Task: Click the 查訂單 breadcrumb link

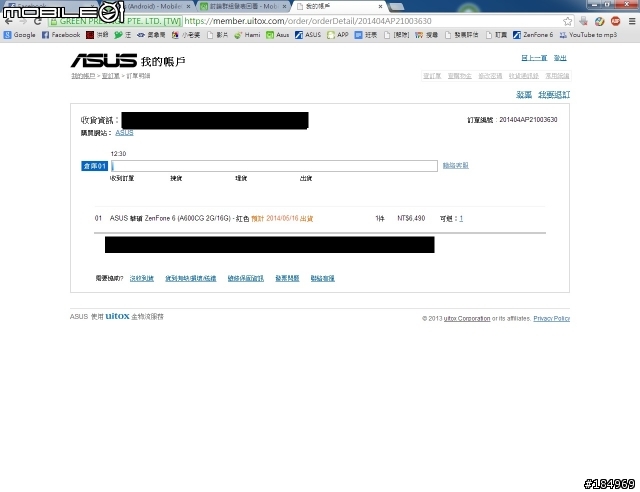Action: click(111, 76)
